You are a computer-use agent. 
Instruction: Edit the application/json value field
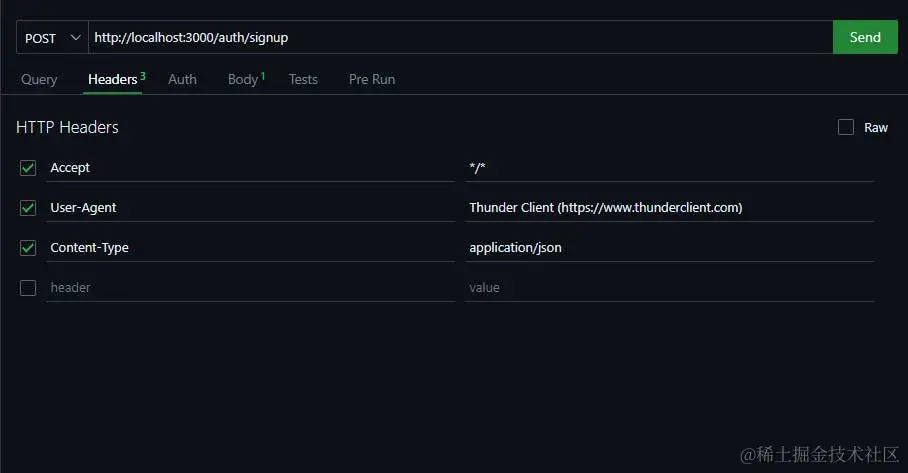(669, 248)
